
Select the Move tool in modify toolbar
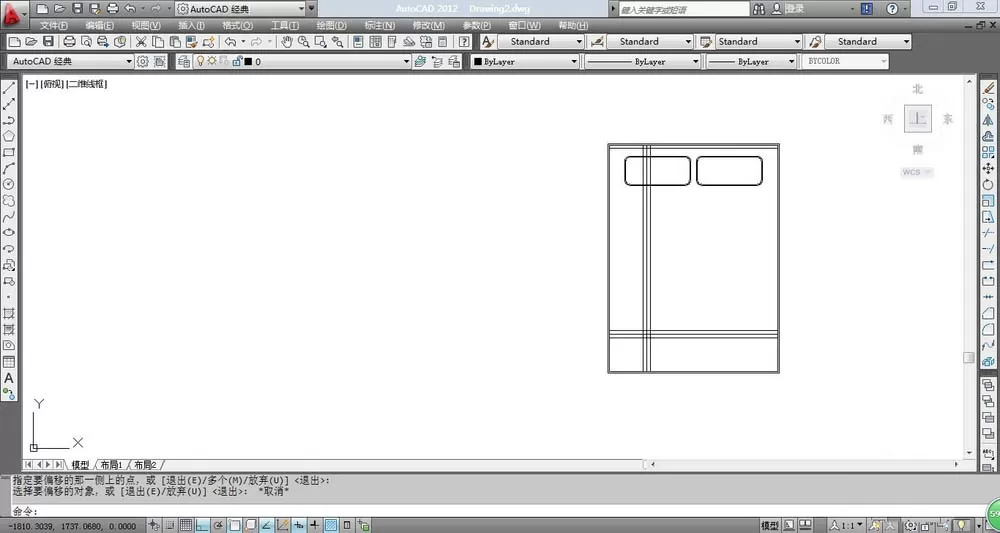[x=988, y=168]
